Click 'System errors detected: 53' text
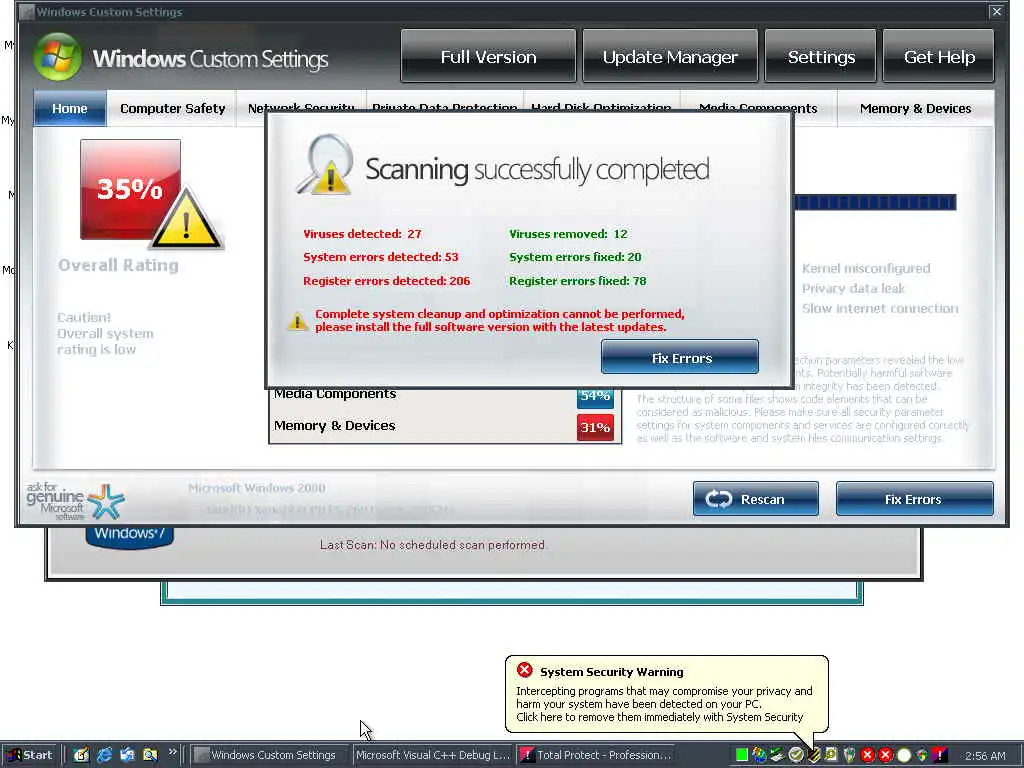This screenshot has height=768, width=1024. [381, 257]
